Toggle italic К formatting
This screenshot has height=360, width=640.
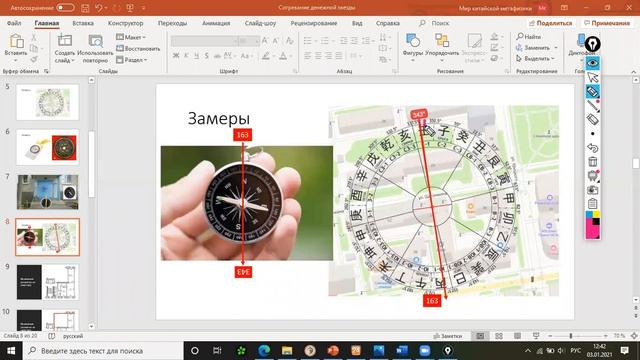pyautogui.click(x=186, y=56)
